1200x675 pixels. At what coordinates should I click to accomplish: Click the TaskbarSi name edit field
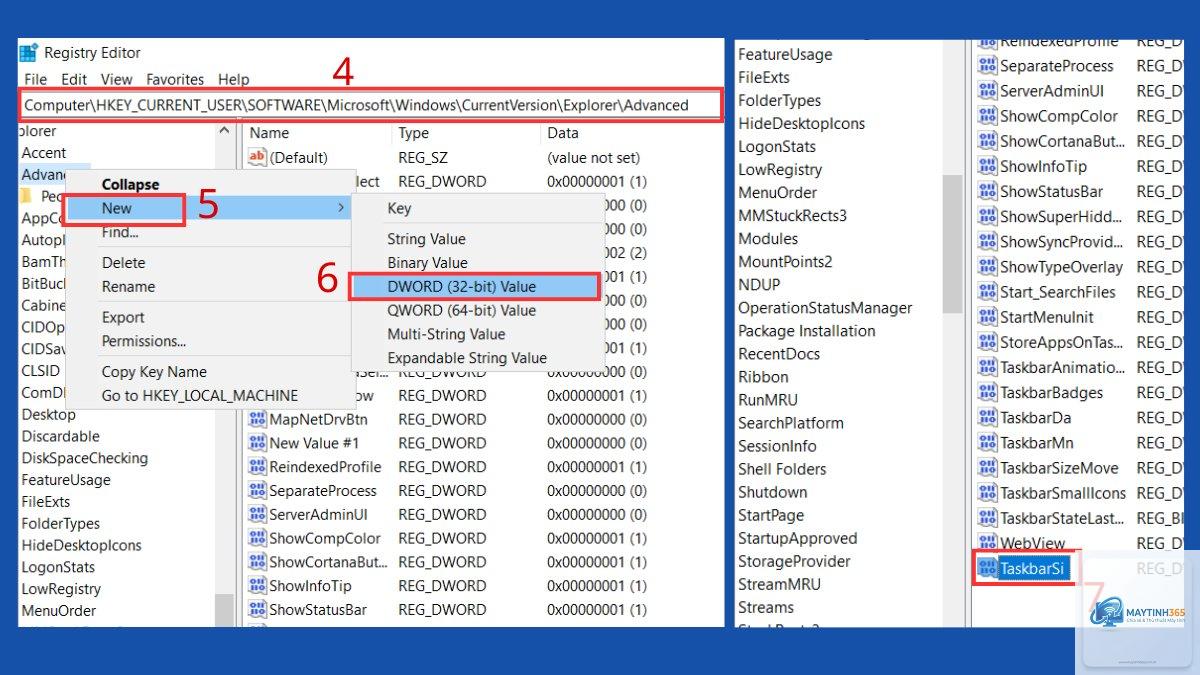[x=1034, y=568]
